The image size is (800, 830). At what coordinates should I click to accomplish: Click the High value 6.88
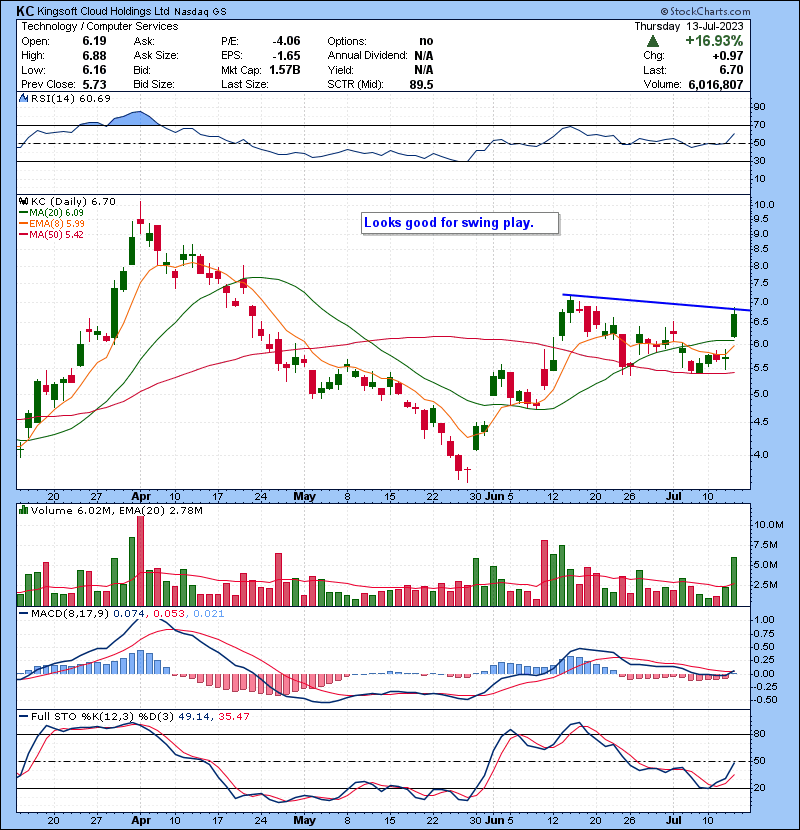click(94, 56)
